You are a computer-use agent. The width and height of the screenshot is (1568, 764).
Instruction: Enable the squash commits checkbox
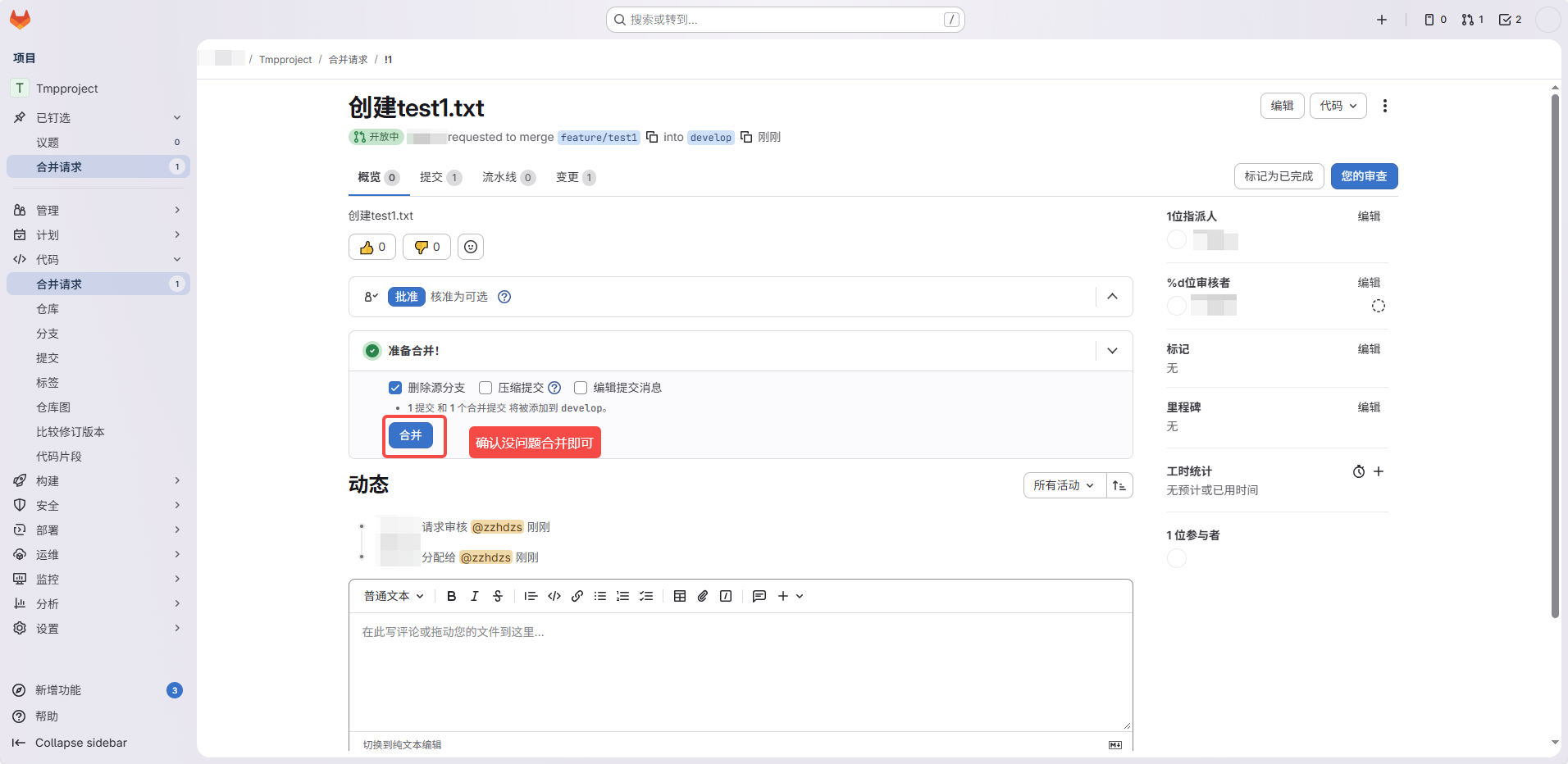485,388
